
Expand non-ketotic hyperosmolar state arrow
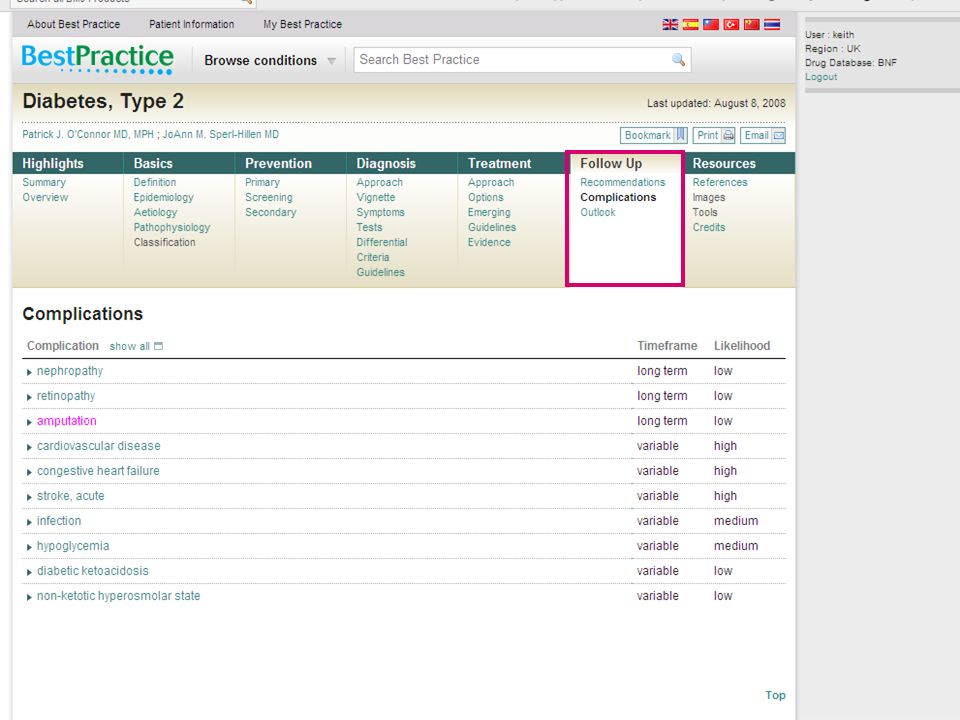[29, 597]
